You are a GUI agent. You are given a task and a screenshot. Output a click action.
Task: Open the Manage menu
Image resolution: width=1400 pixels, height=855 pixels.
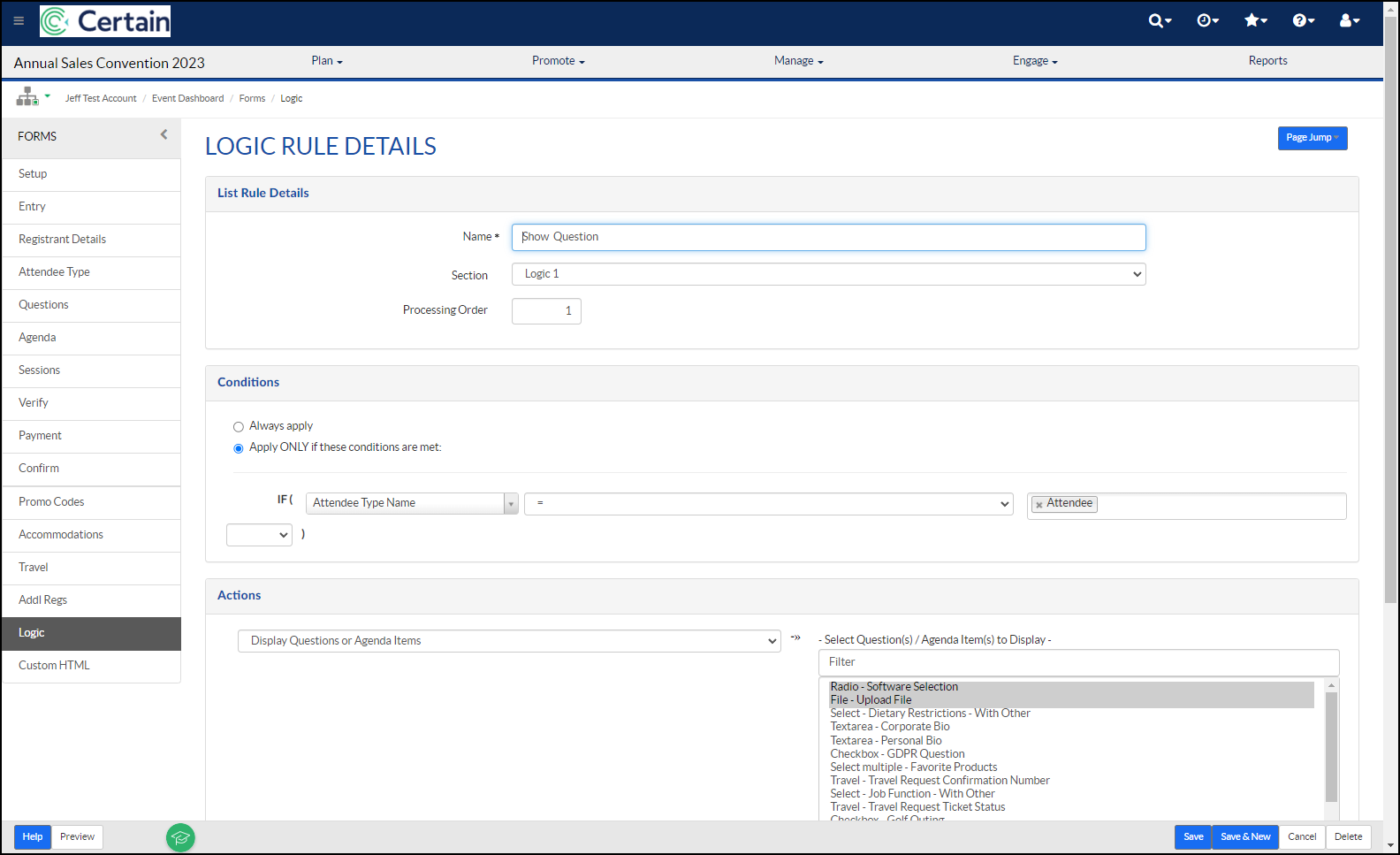tap(799, 61)
